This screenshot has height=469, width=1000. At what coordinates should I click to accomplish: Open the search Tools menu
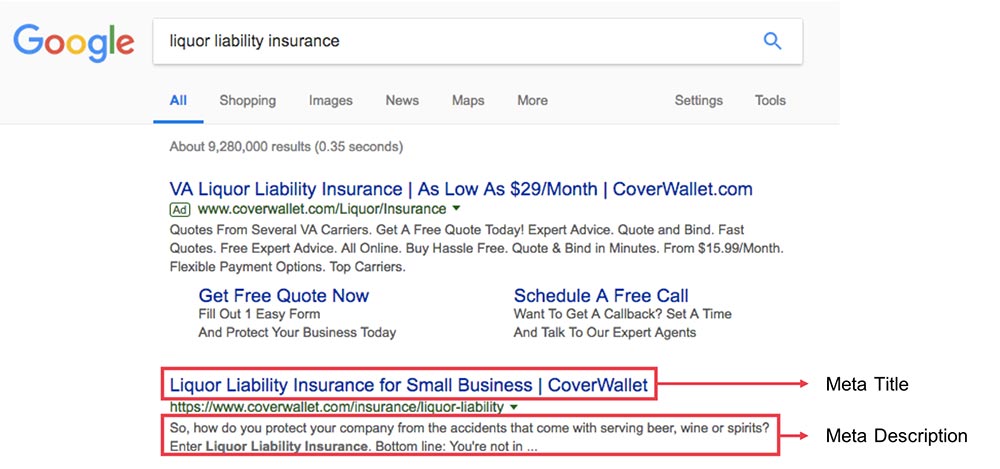[x=770, y=100]
